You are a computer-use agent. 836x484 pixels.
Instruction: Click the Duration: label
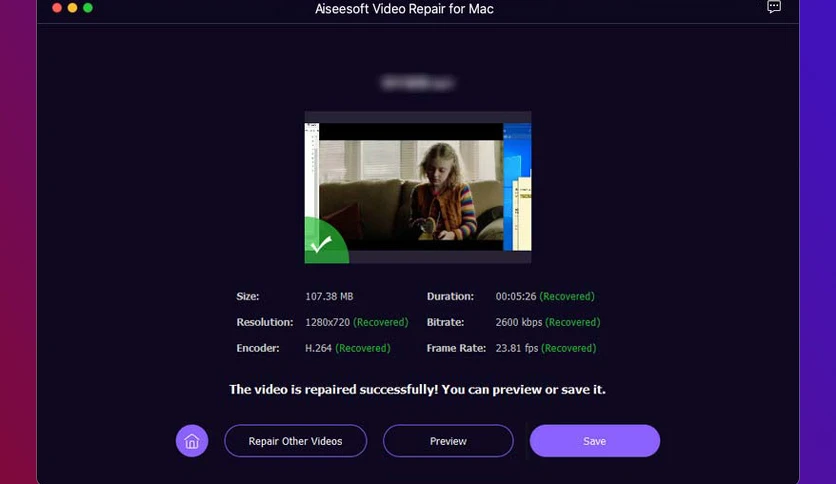point(450,296)
